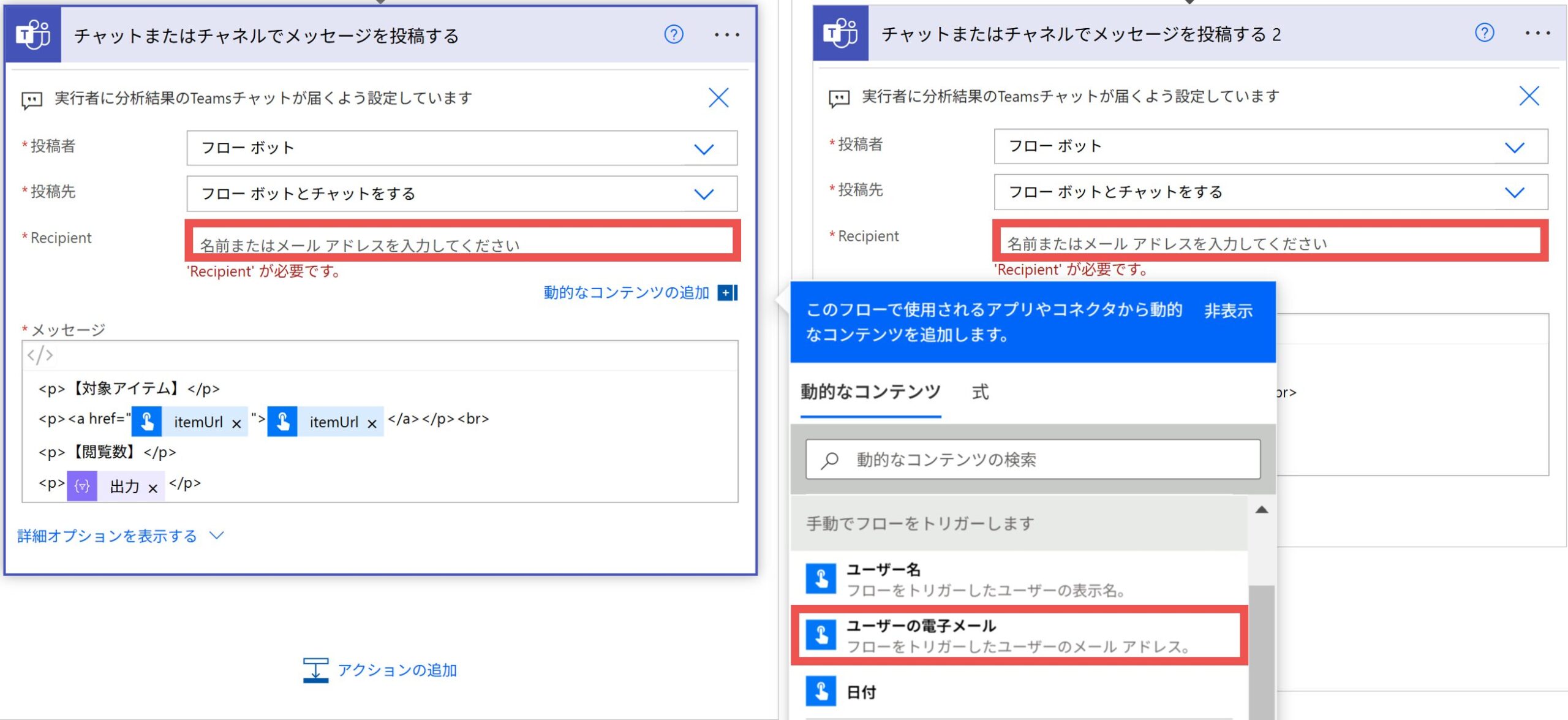
Task: Click help icon on left Teams action
Action: pyautogui.click(x=673, y=34)
